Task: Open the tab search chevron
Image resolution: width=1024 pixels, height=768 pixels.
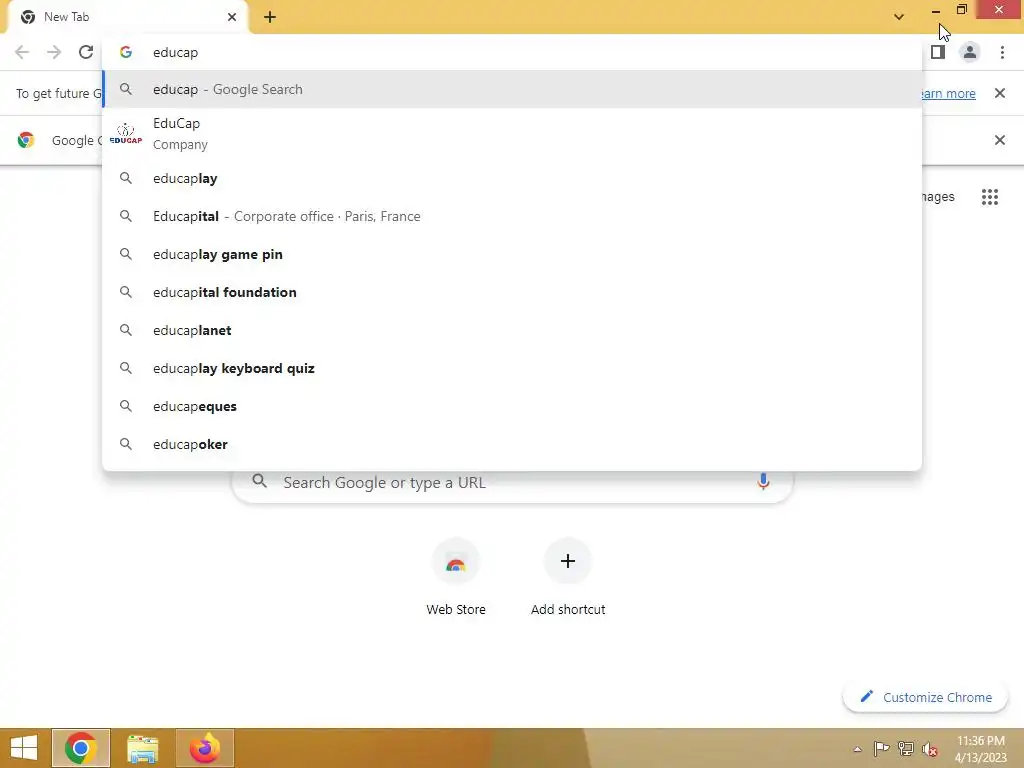Action: click(x=899, y=16)
